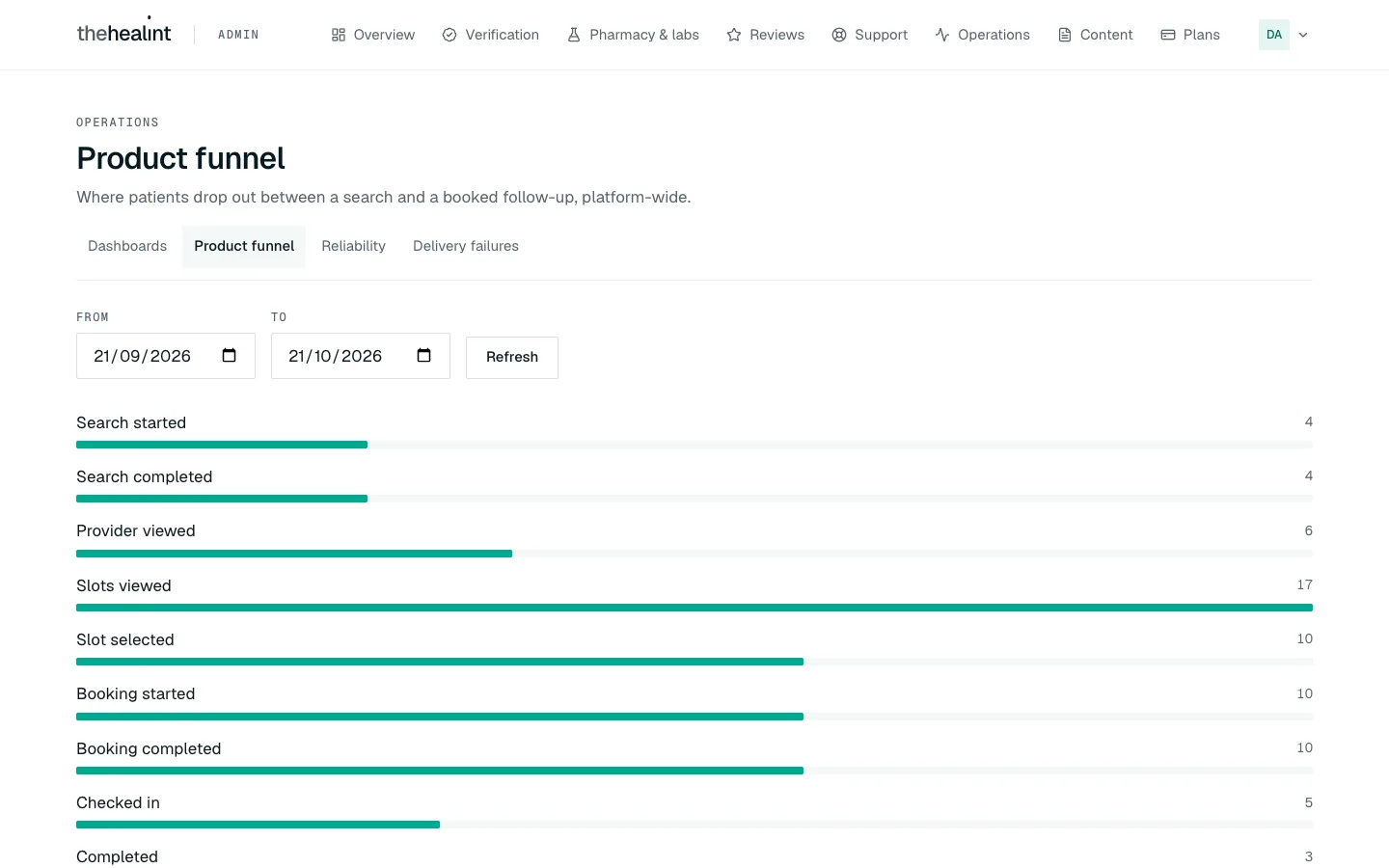
Task: Open the DA user avatar
Action: pyautogui.click(x=1274, y=35)
